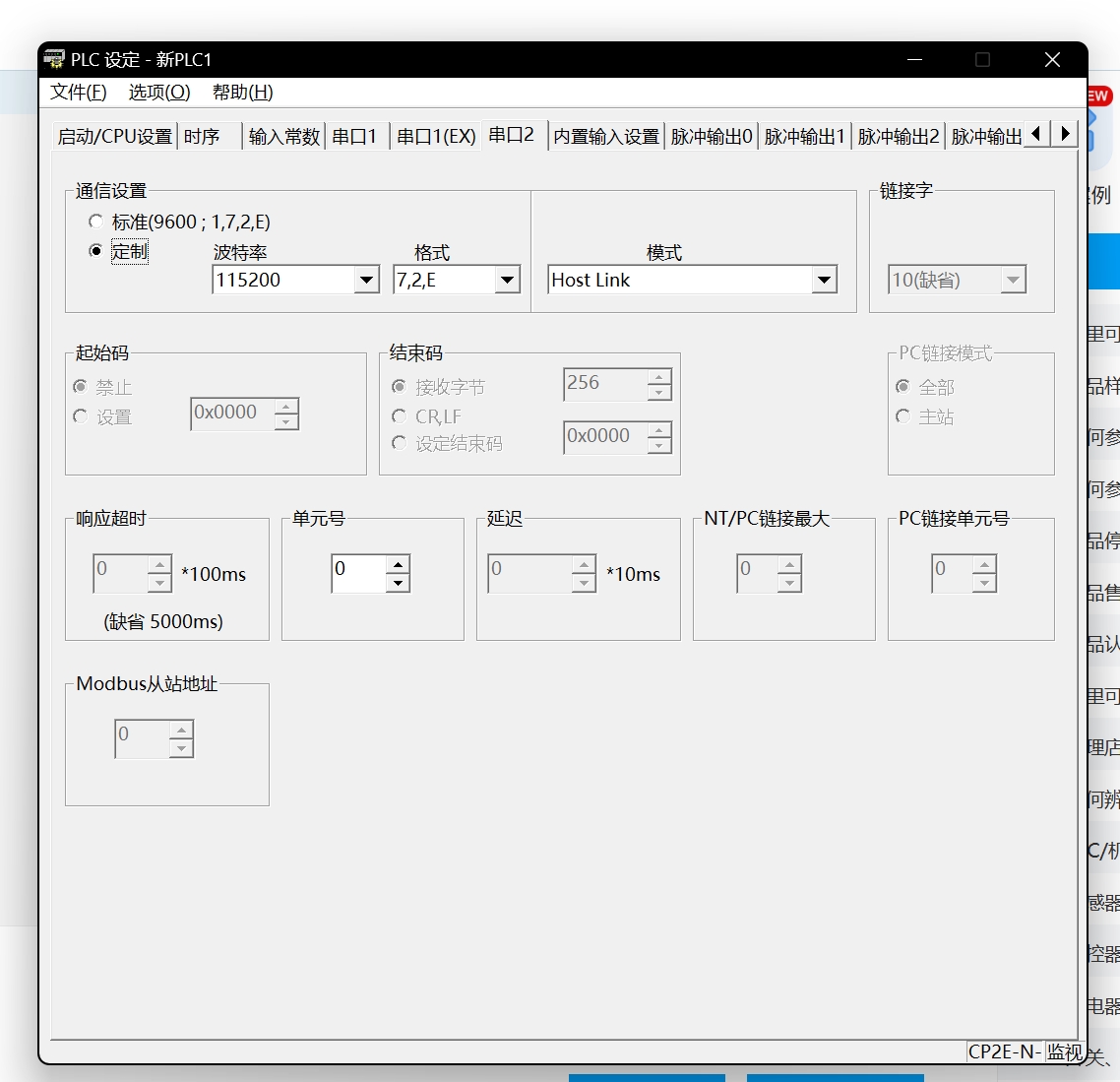Open the 文件(F) menu
Viewport: 1120px width, 1082px height.
coord(78,93)
